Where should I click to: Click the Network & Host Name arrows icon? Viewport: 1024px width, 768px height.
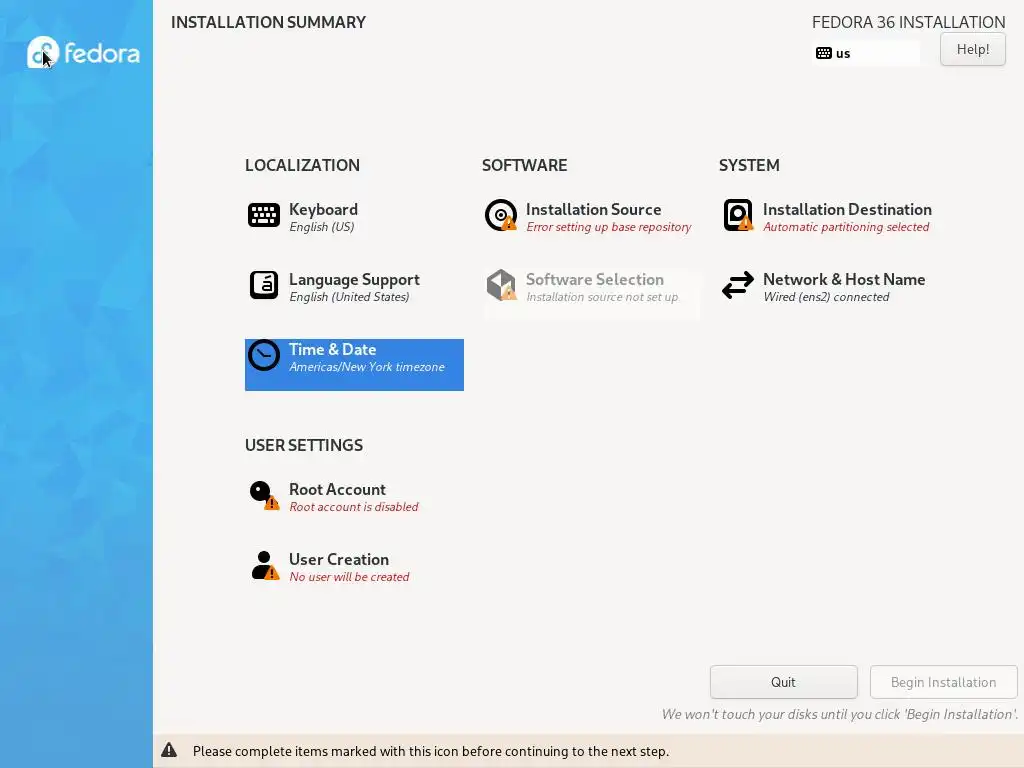coord(738,285)
